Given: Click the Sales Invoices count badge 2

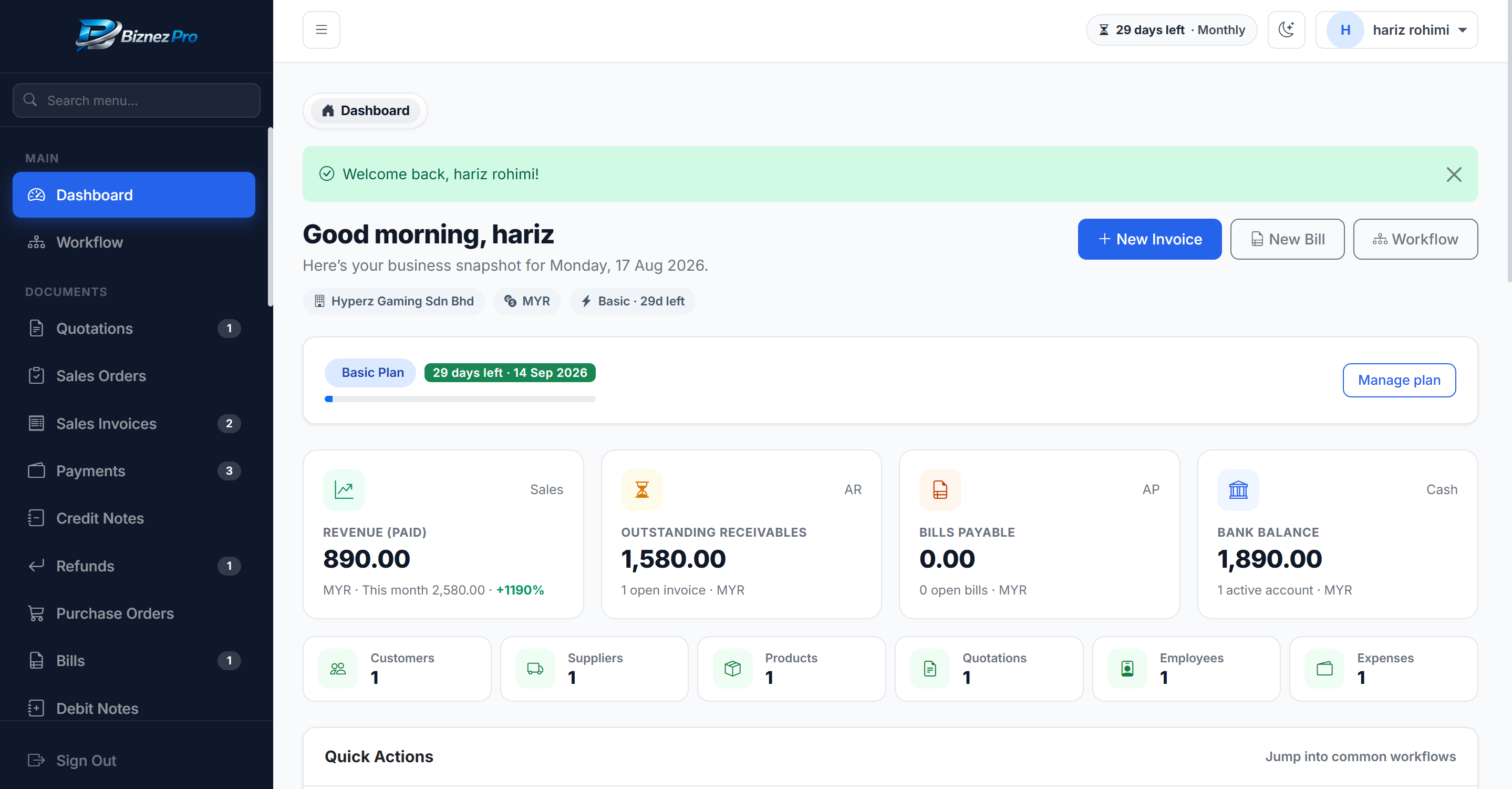Looking at the screenshot, I should 229,423.
